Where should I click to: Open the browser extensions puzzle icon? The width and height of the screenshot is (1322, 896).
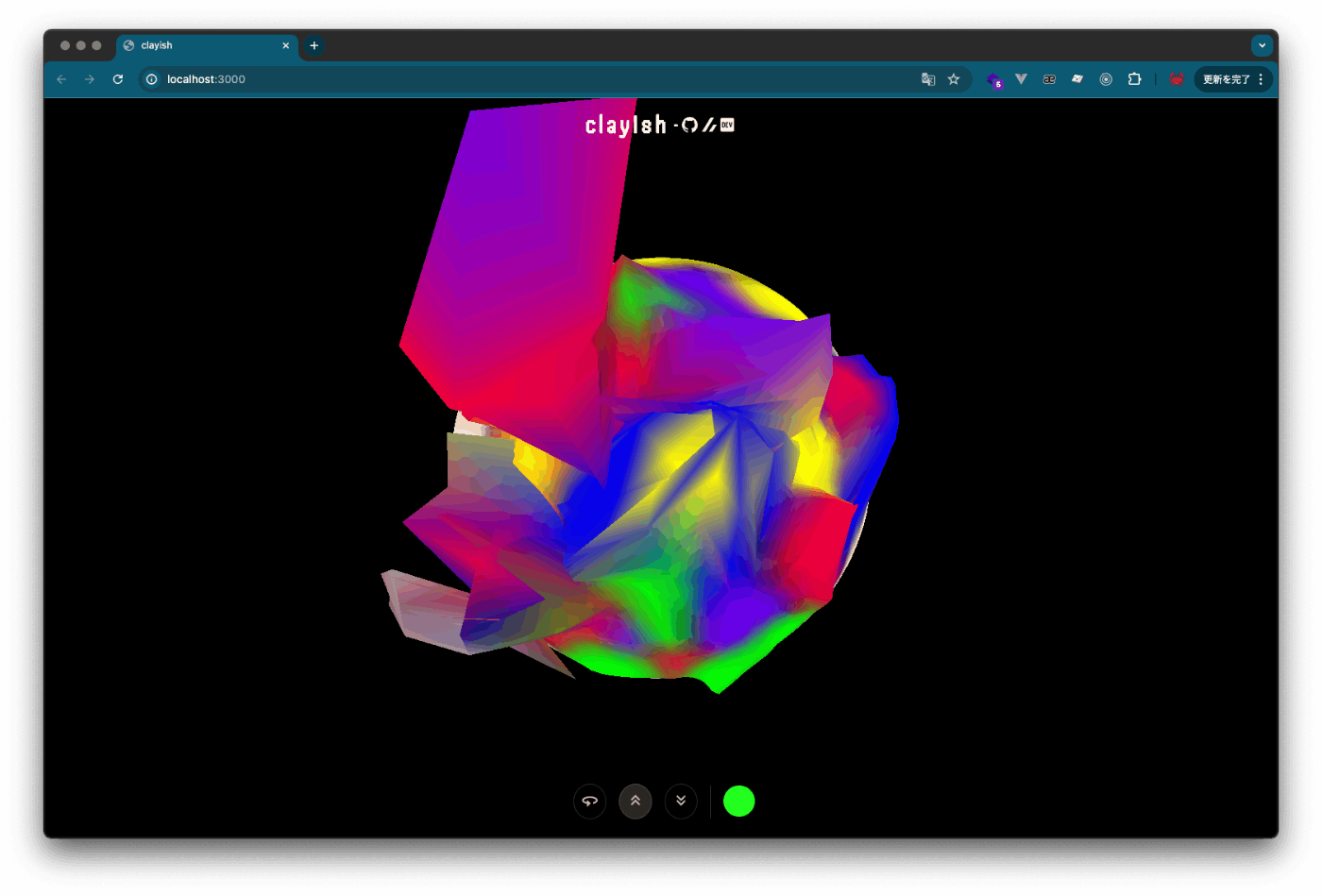(x=1134, y=79)
